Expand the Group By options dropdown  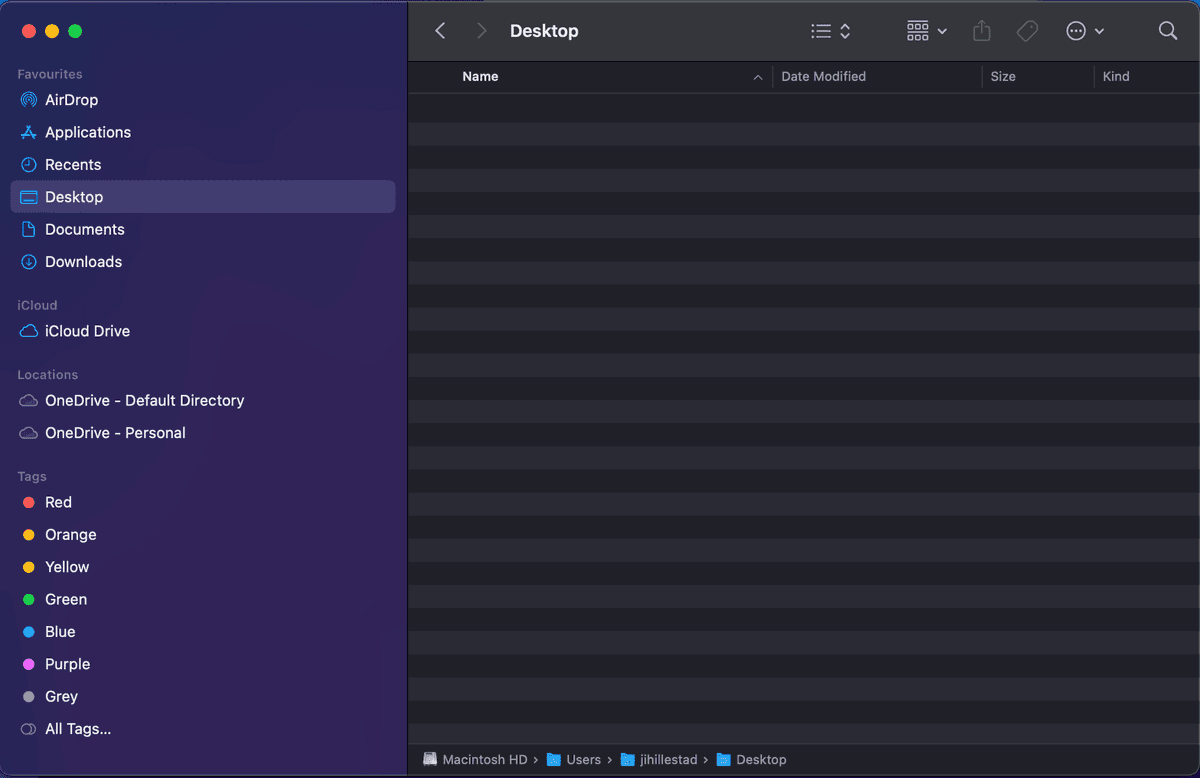pyautogui.click(x=926, y=31)
